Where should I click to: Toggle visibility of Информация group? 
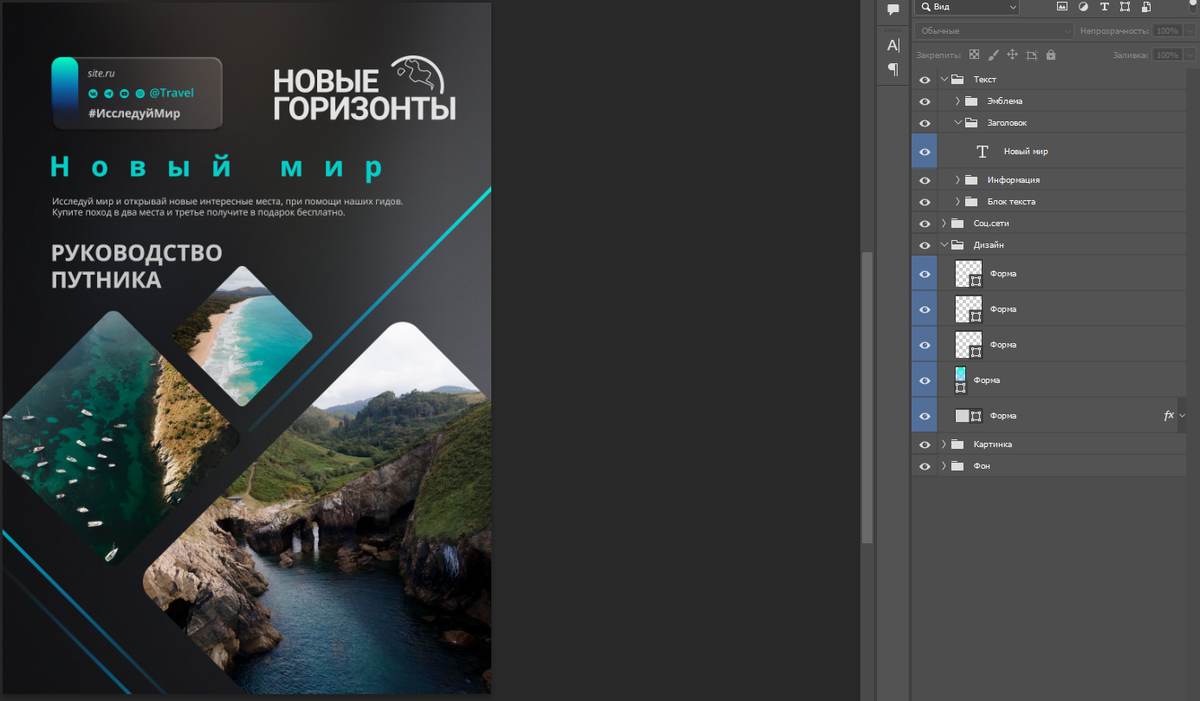924,180
